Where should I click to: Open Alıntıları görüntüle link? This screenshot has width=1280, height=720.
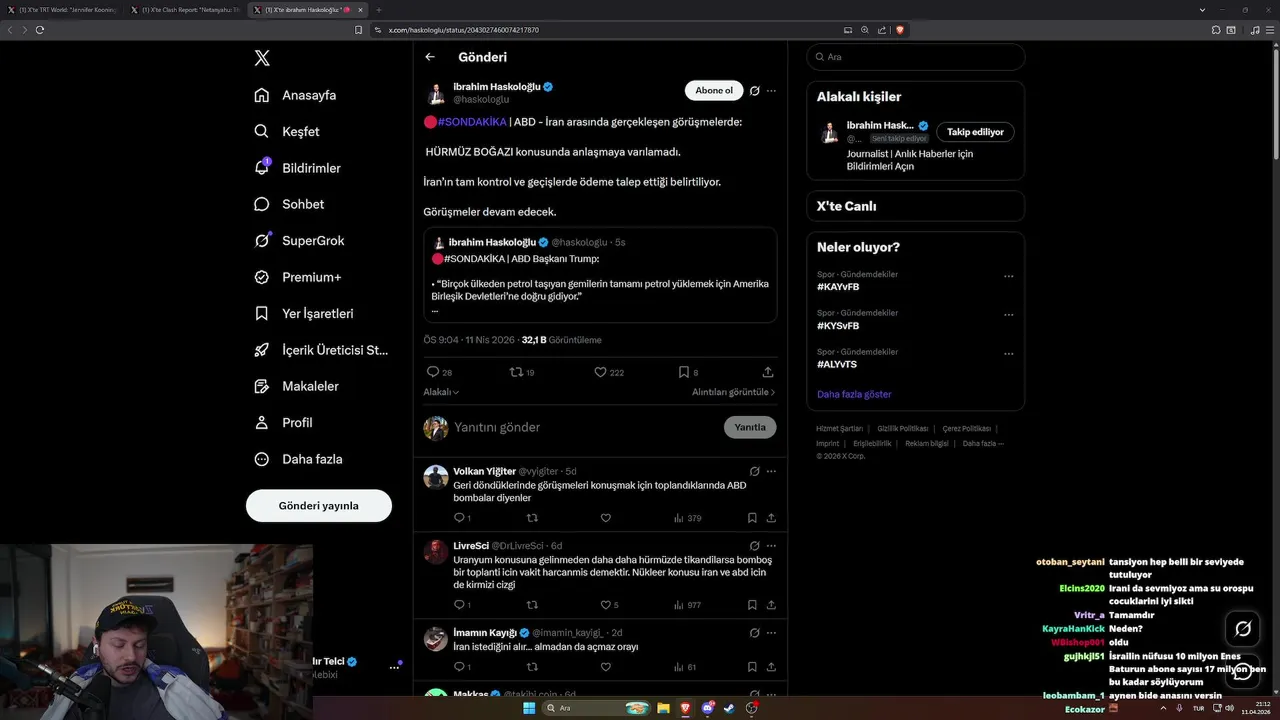pyautogui.click(x=733, y=392)
